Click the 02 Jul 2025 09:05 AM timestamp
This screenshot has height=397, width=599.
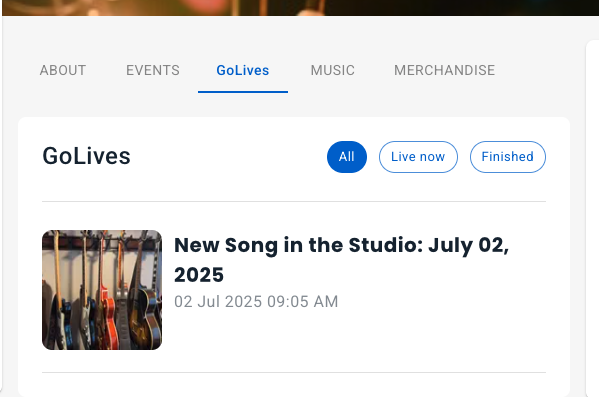(256, 301)
